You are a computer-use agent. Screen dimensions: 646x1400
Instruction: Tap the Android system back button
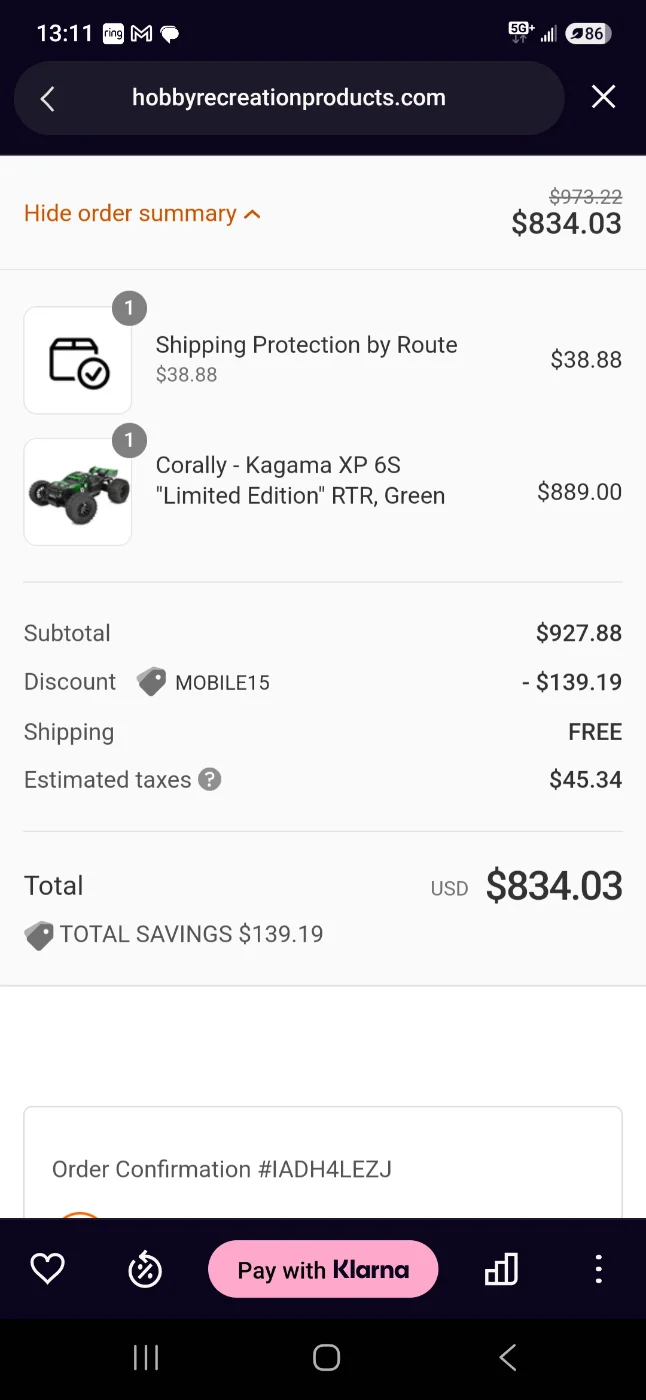click(x=507, y=1357)
